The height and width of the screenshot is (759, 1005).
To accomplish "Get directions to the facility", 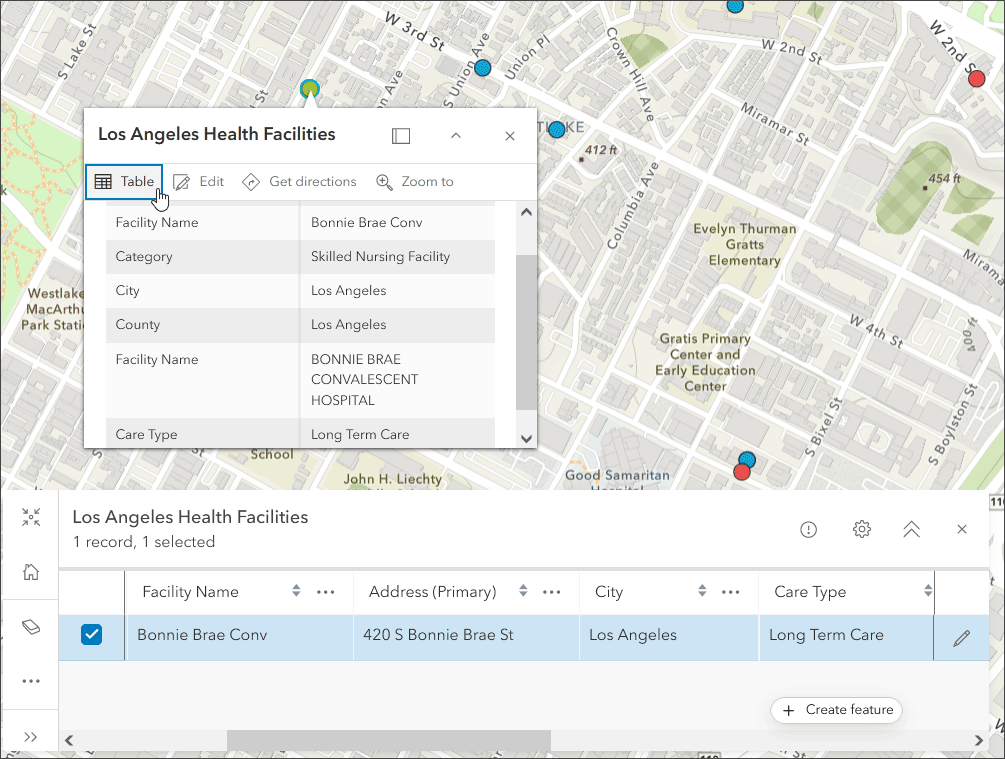I will coord(299,182).
